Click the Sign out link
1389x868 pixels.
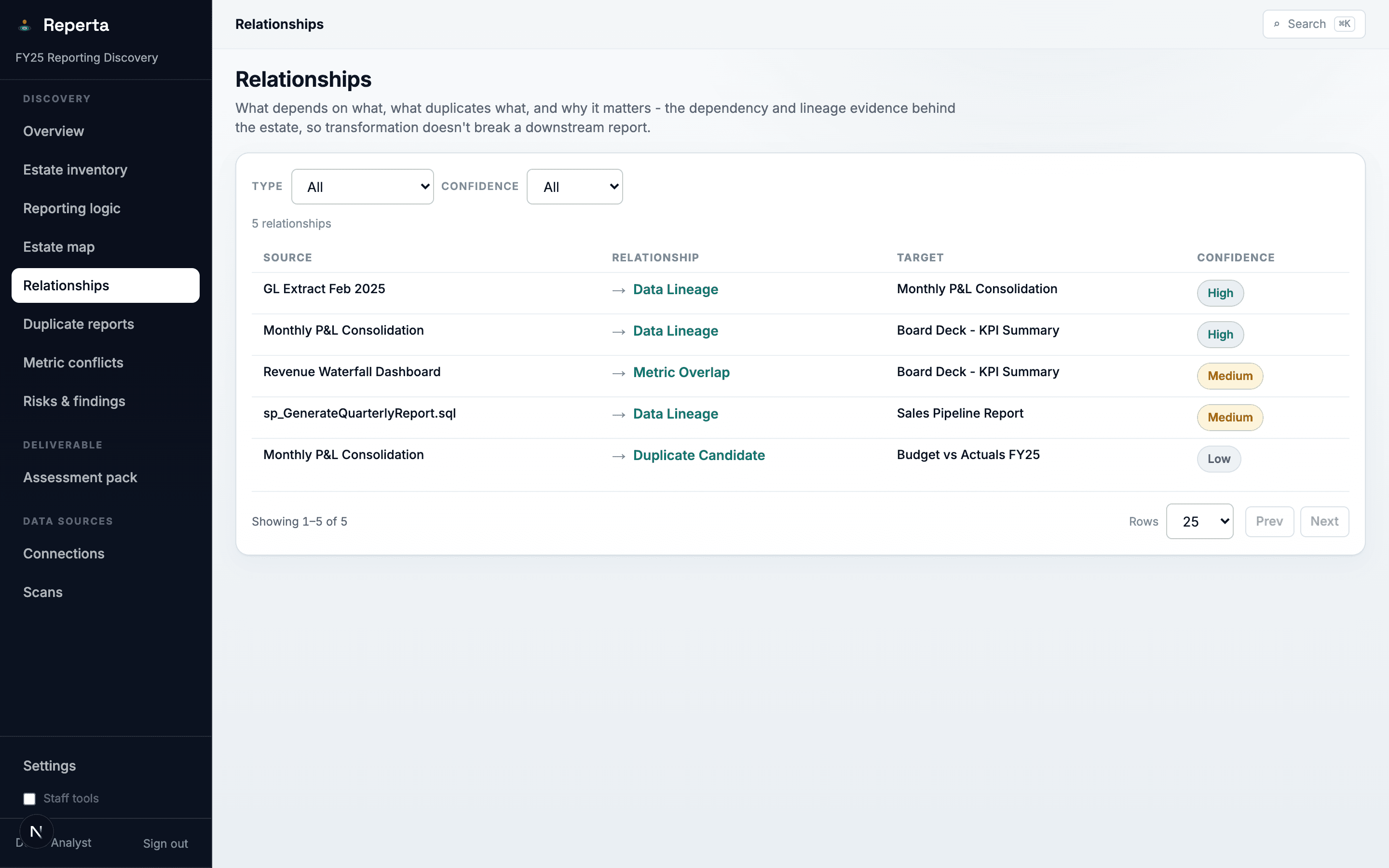[x=165, y=843]
